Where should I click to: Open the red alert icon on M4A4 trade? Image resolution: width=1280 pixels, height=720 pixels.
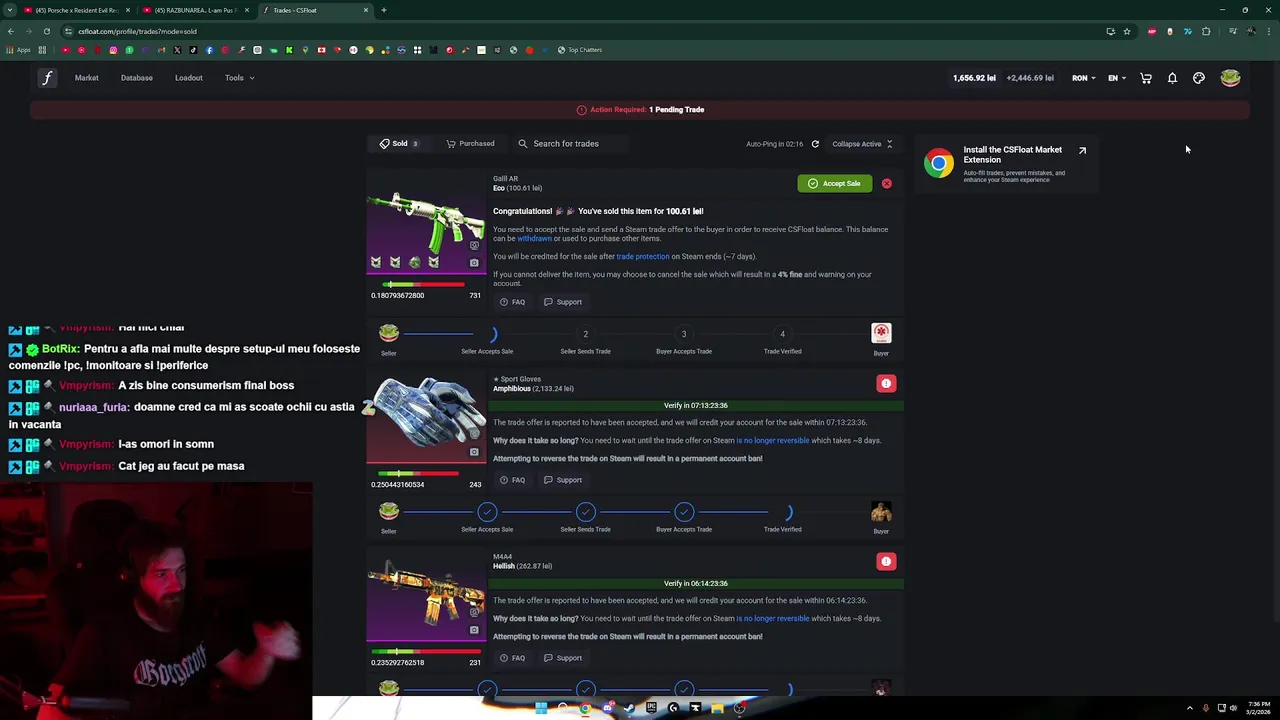pyautogui.click(x=886, y=562)
